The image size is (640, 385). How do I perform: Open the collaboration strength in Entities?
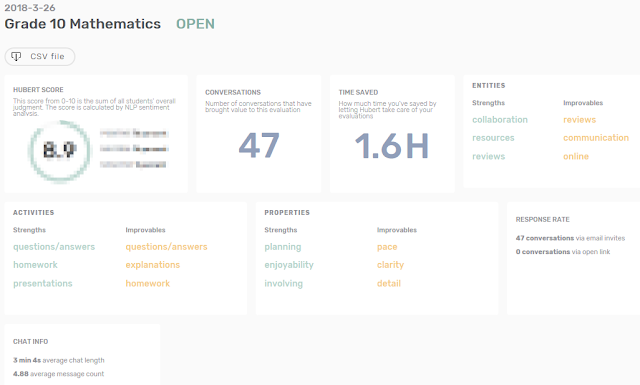[x=500, y=120]
